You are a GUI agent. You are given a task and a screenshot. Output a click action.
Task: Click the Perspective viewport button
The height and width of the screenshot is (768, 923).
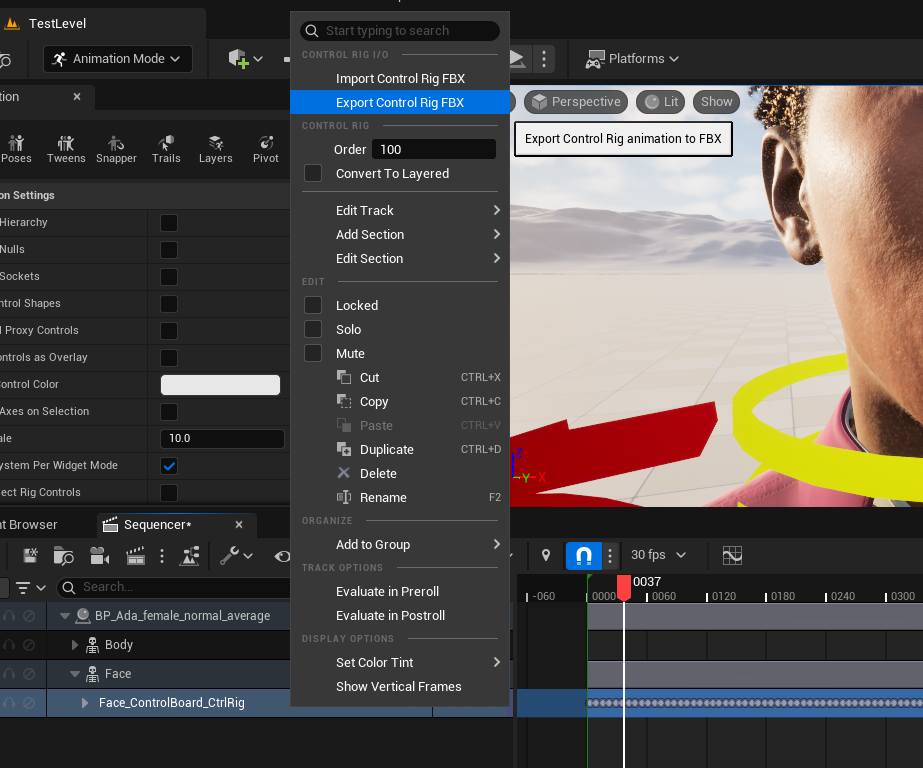click(x=576, y=101)
